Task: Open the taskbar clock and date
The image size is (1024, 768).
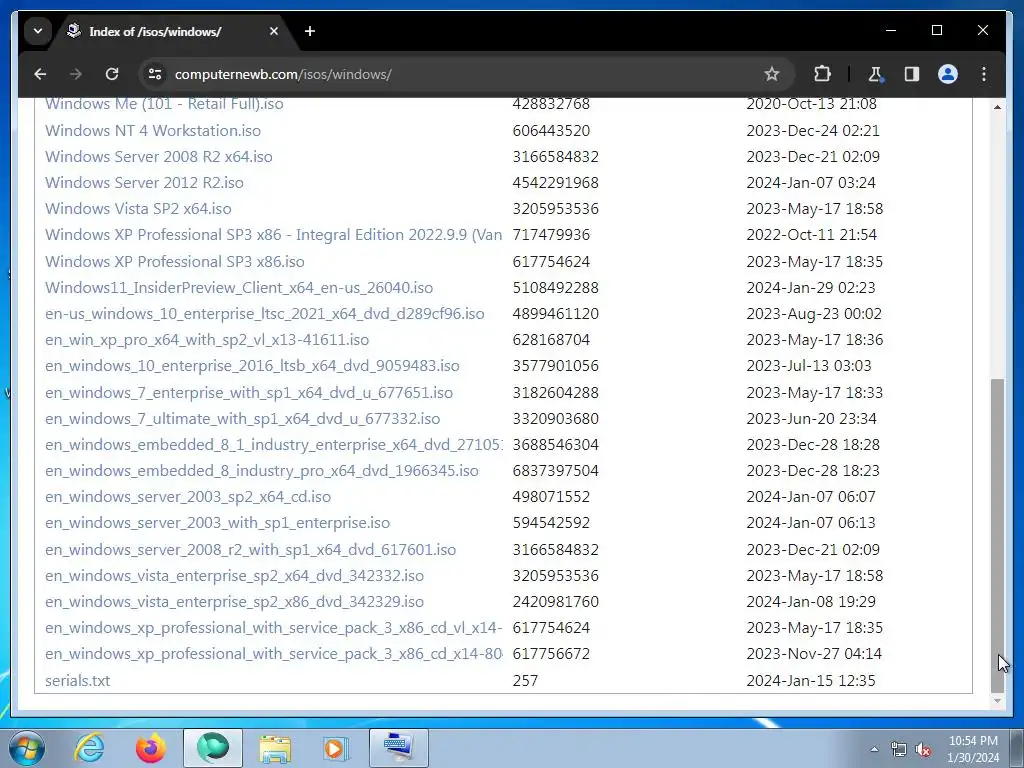Action: point(973,749)
